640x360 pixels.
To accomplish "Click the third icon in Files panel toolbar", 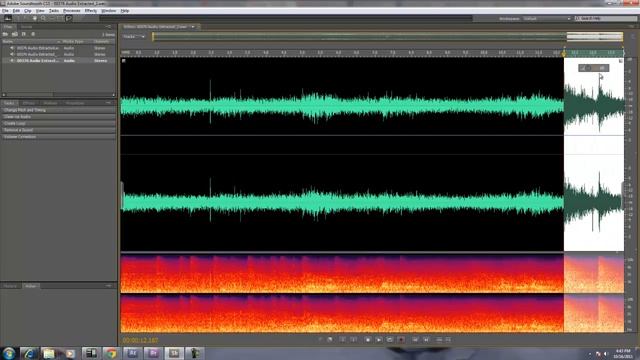I will point(24,34).
